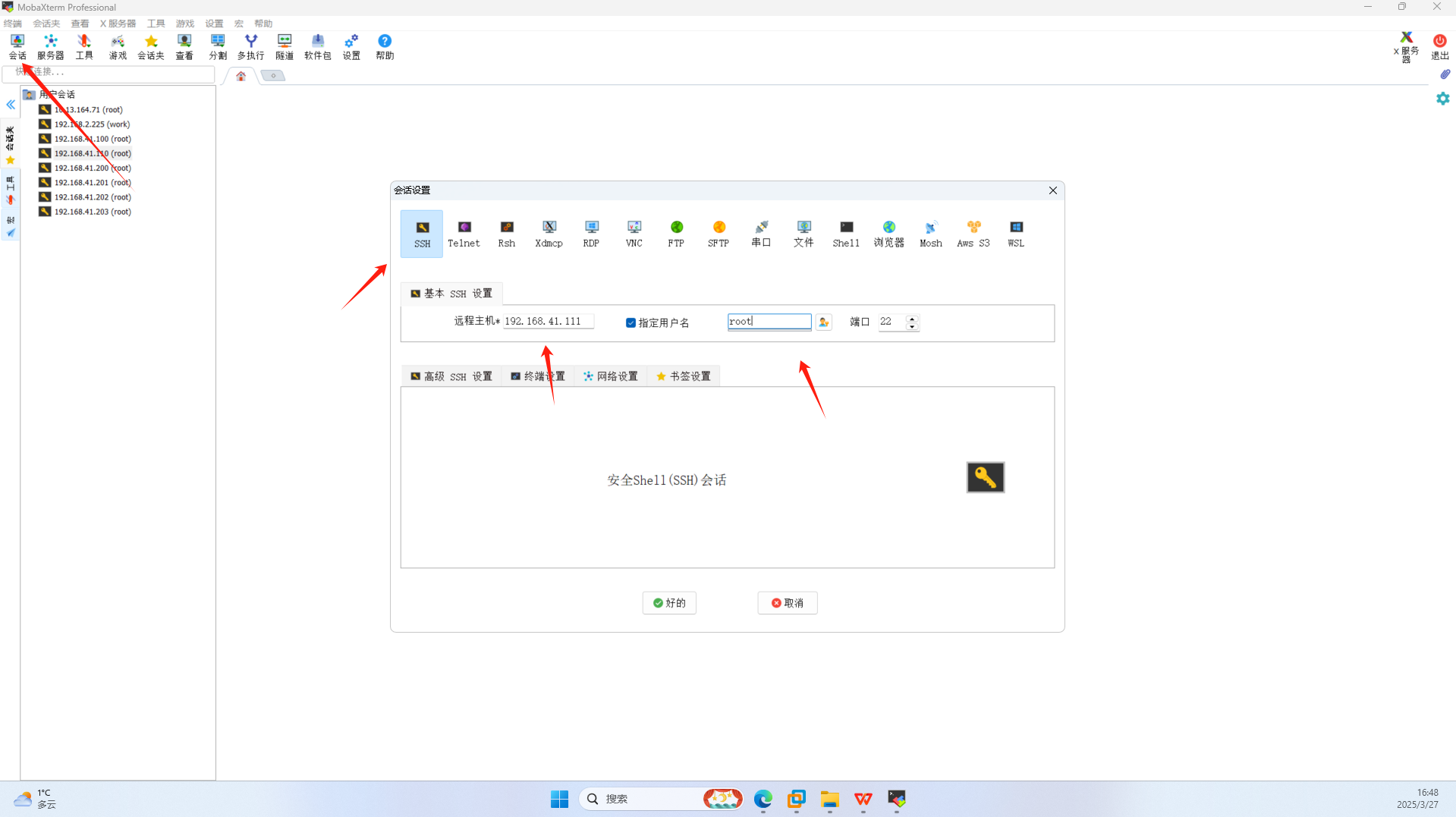
Task: Switch to the 网络设置 tab
Action: point(611,376)
